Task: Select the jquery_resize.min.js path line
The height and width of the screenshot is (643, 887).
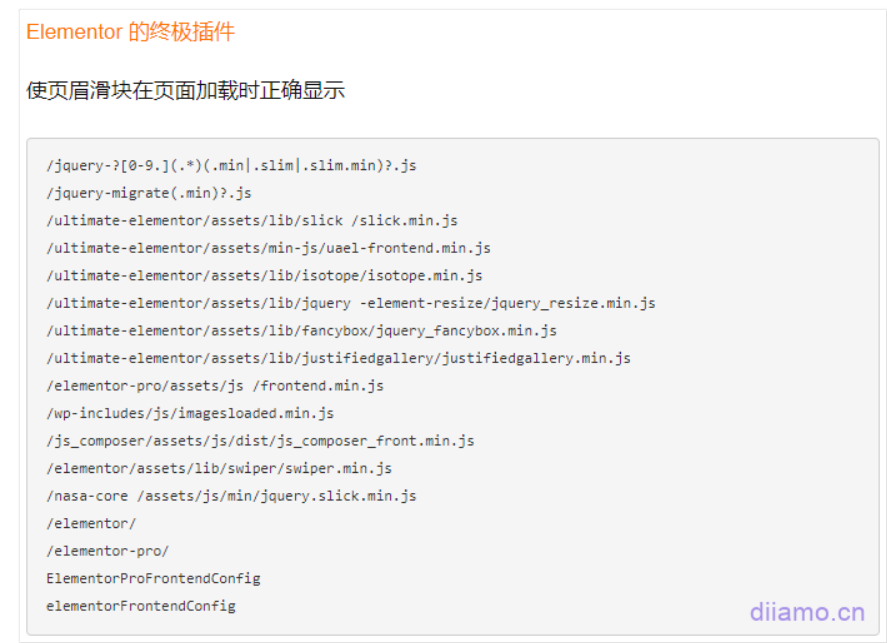Action: click(x=350, y=303)
